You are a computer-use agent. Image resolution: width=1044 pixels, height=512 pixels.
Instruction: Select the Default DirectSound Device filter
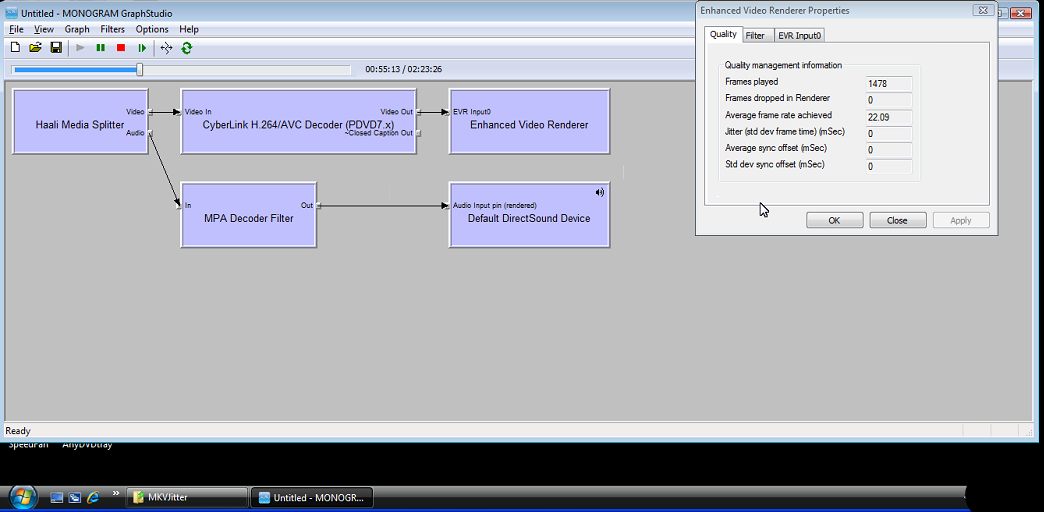click(x=529, y=215)
